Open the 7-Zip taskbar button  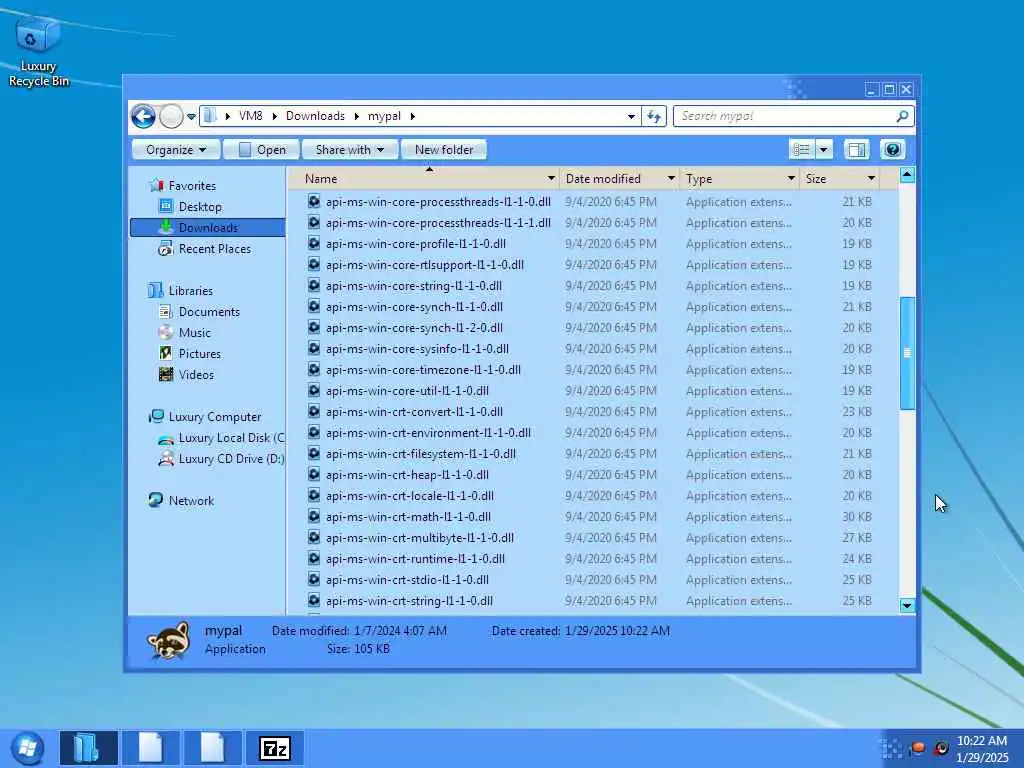click(274, 748)
